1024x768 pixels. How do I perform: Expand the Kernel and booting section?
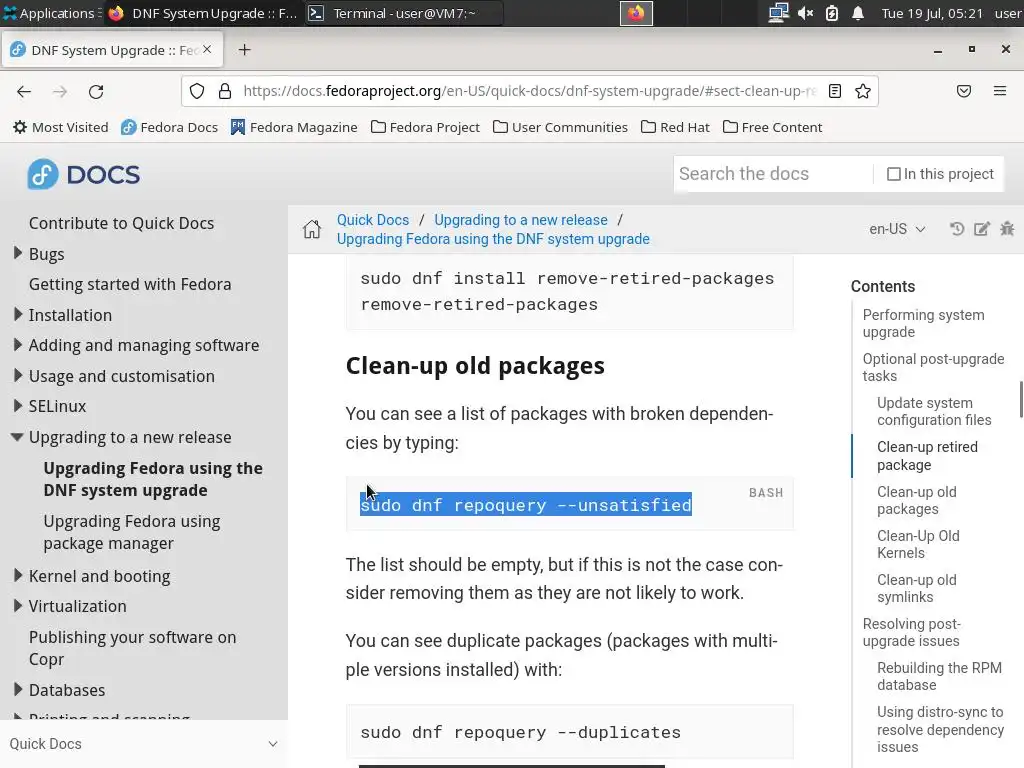click(18, 575)
